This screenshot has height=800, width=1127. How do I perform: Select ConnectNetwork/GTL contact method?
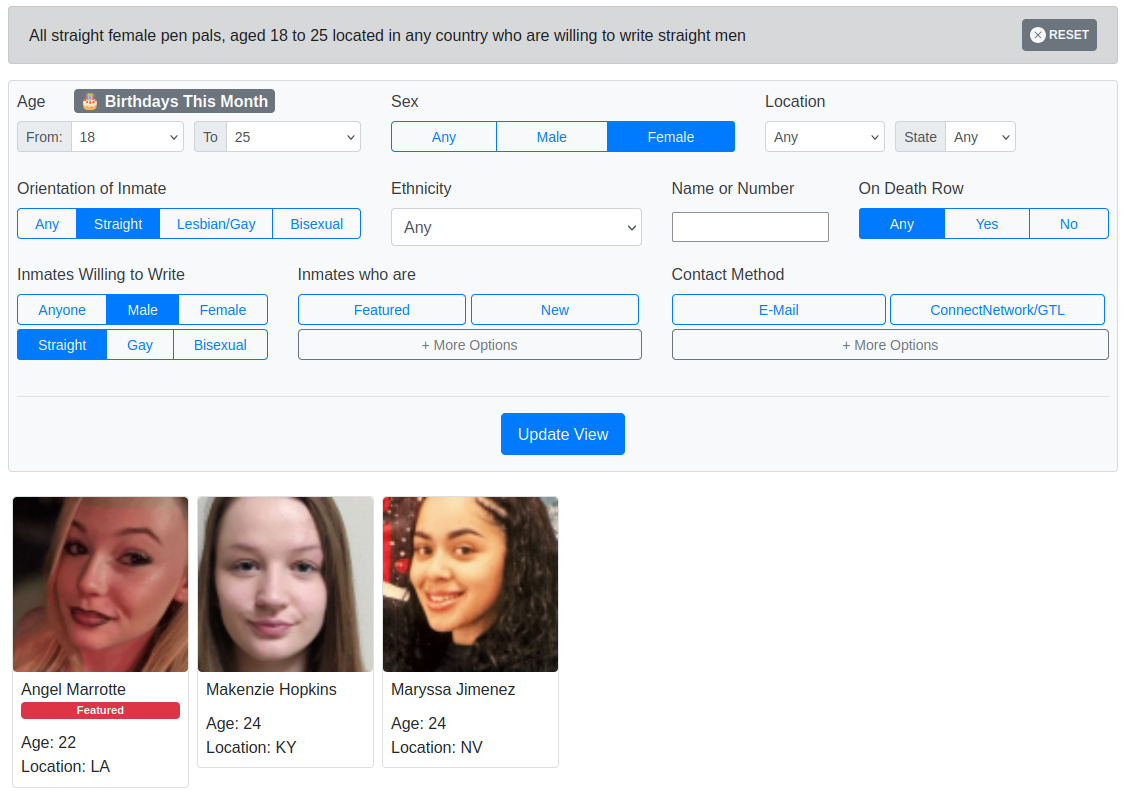(x=997, y=310)
